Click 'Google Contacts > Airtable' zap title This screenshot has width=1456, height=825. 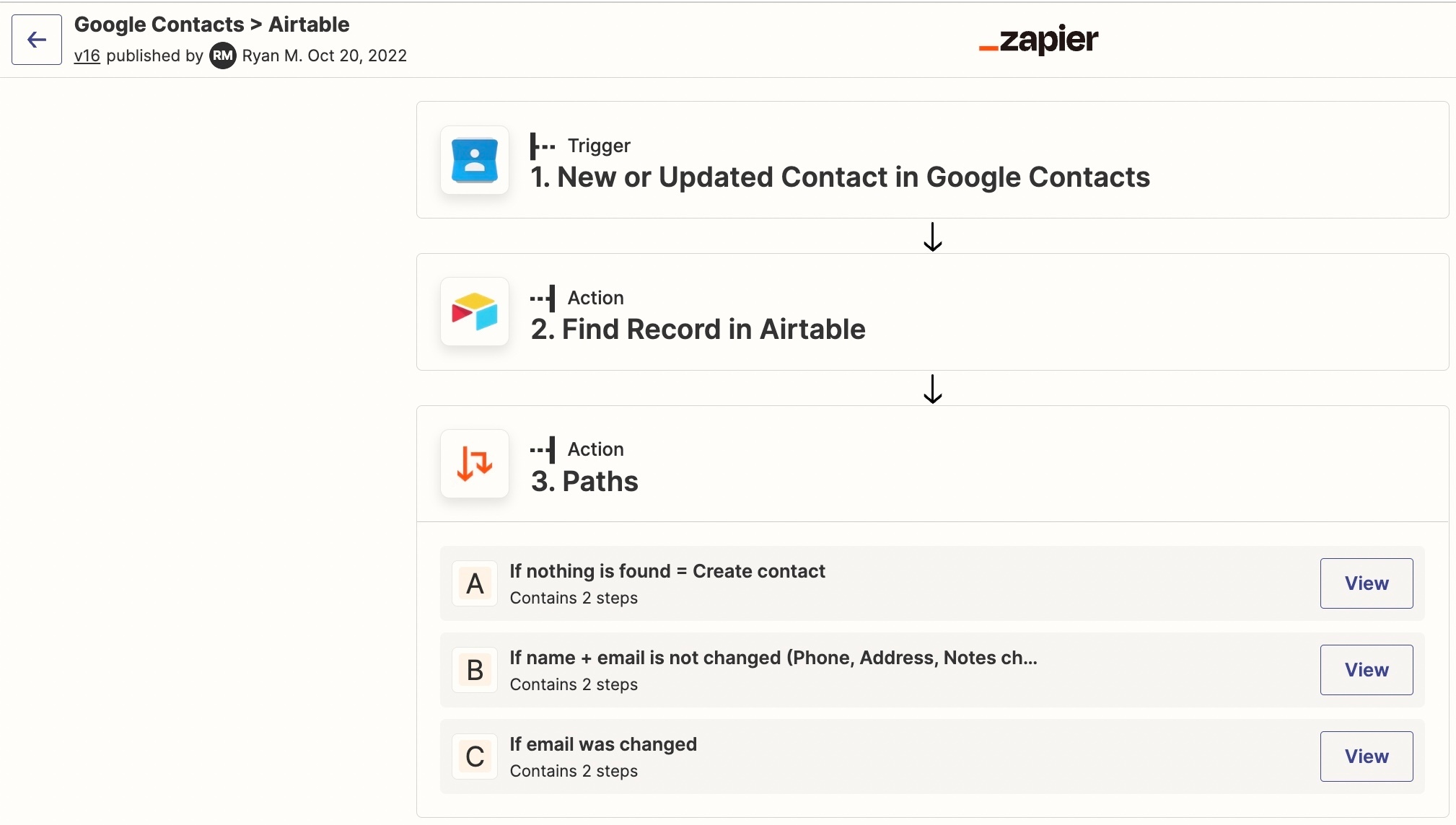click(212, 25)
